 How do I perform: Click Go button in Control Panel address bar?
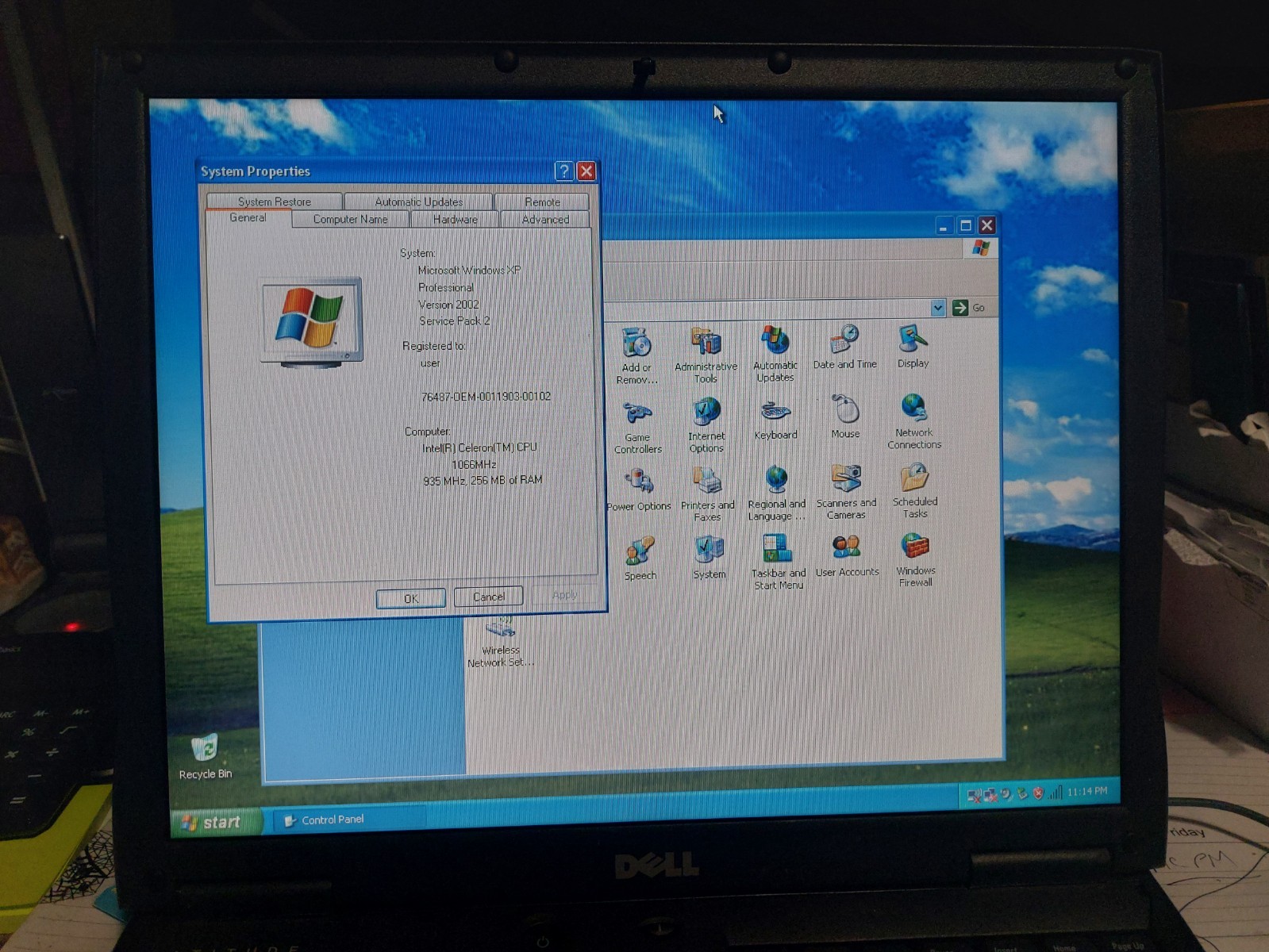968,308
